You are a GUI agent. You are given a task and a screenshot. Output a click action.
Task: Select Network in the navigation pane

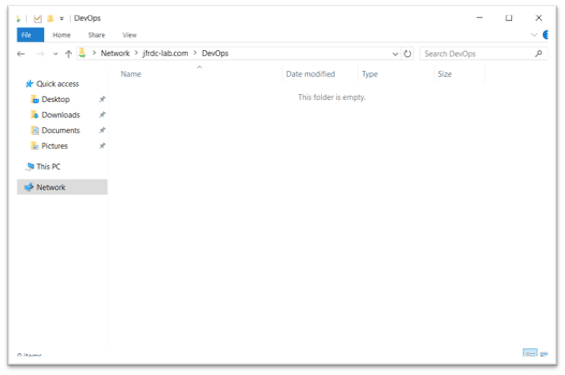[62, 187]
